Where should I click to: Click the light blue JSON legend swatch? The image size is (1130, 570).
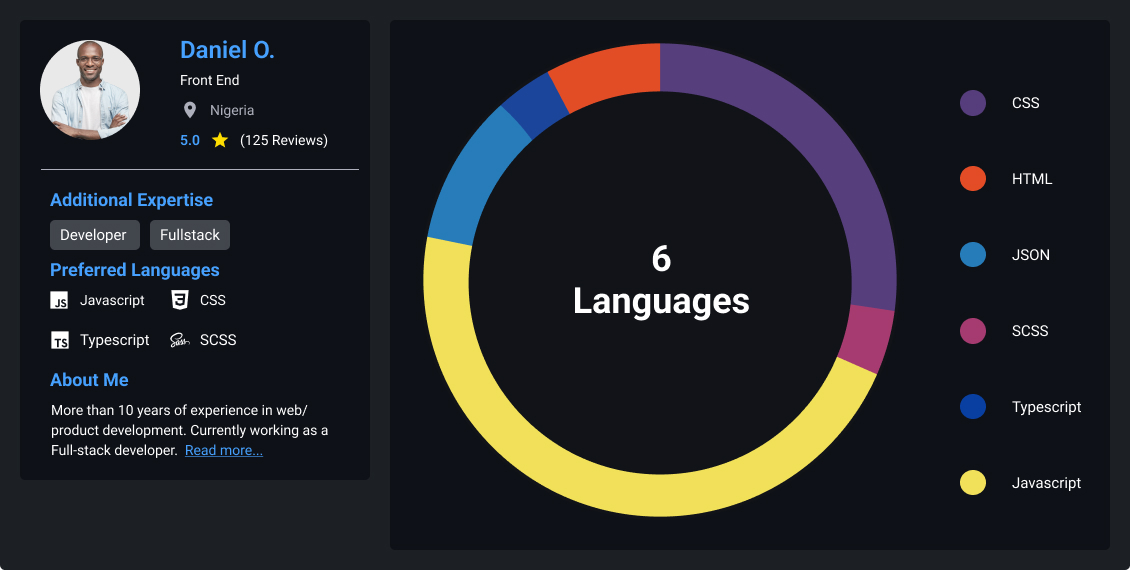pyautogui.click(x=973, y=255)
